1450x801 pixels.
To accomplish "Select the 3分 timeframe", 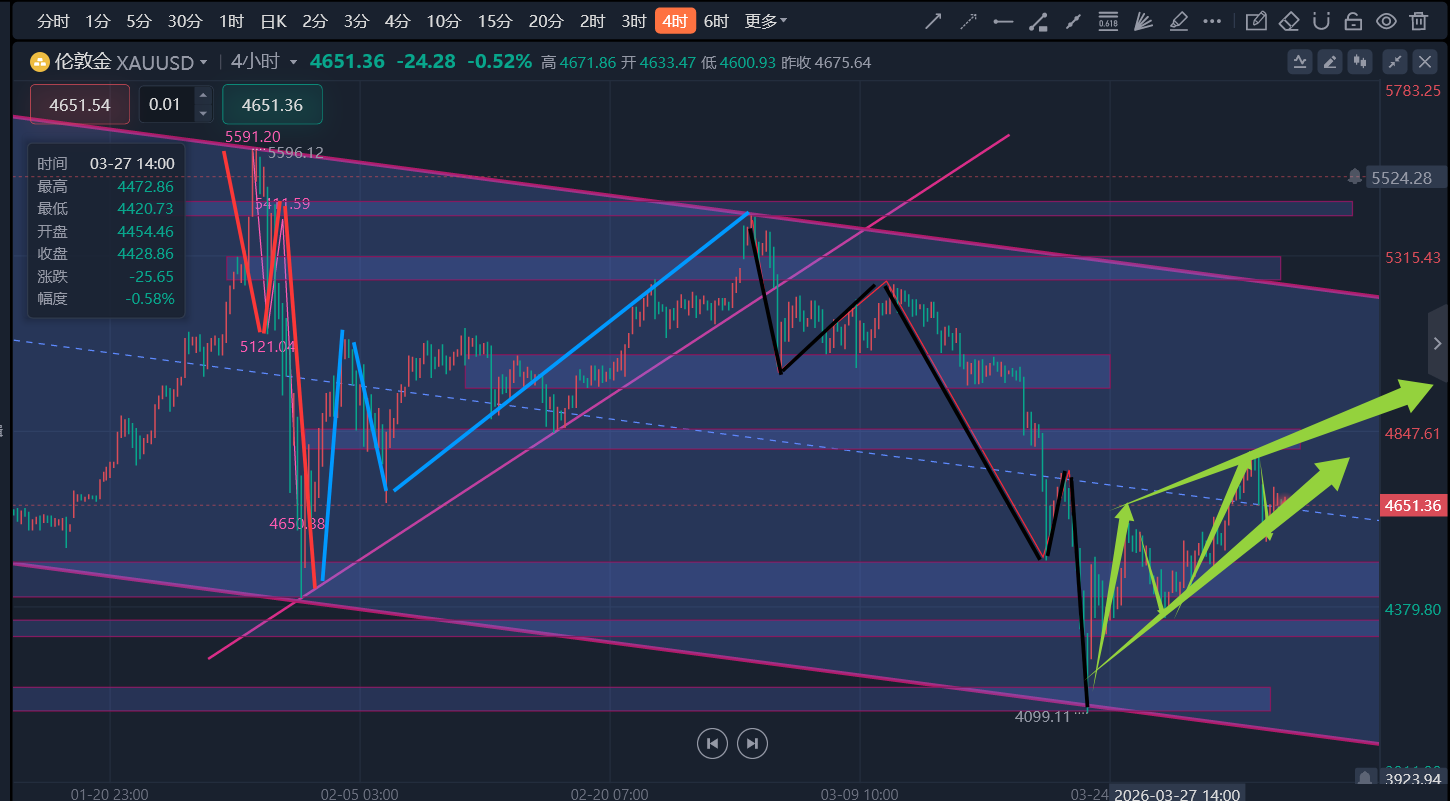I will 356,21.
